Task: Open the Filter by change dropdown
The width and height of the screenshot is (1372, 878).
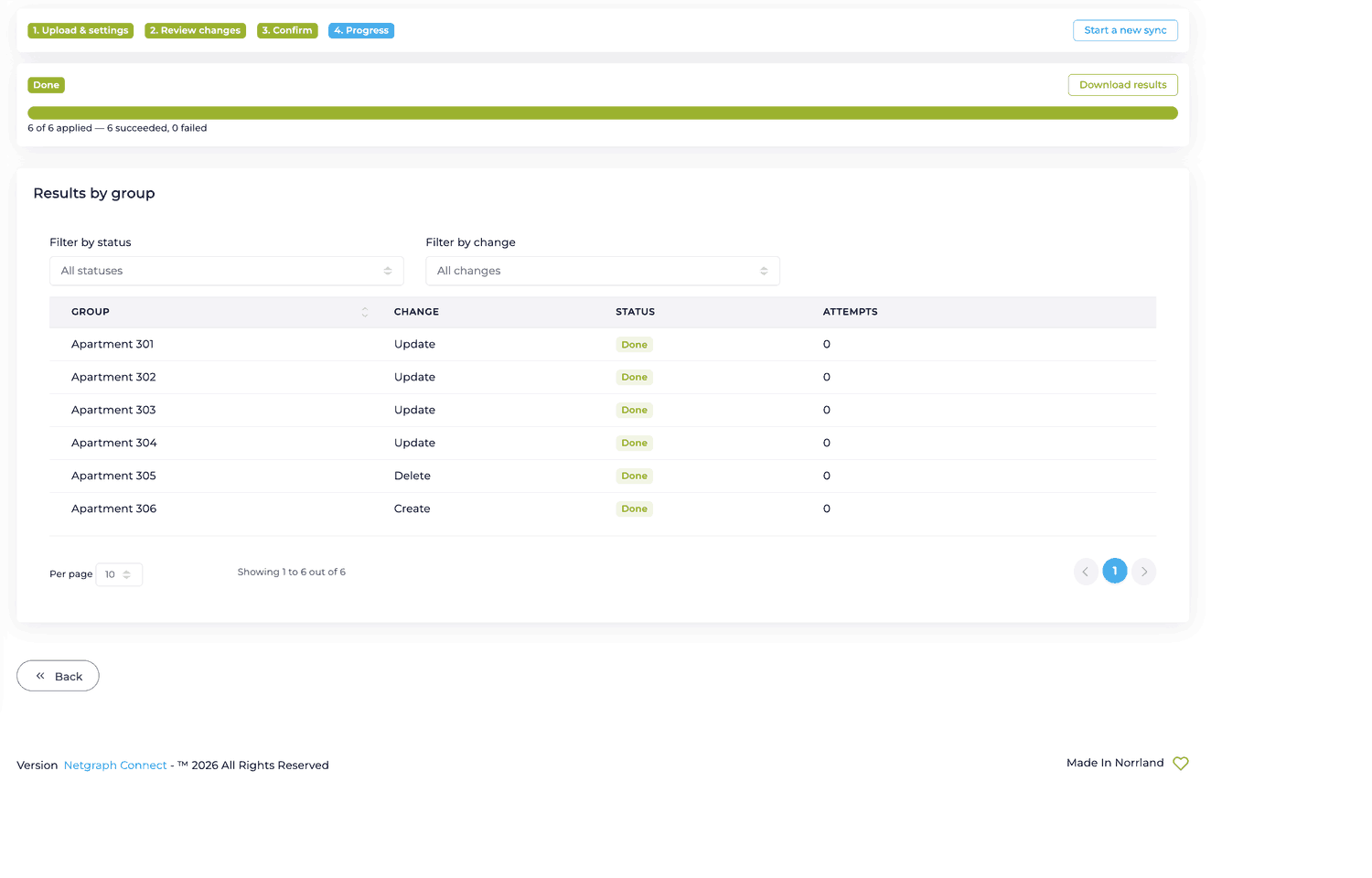Action: pos(603,271)
